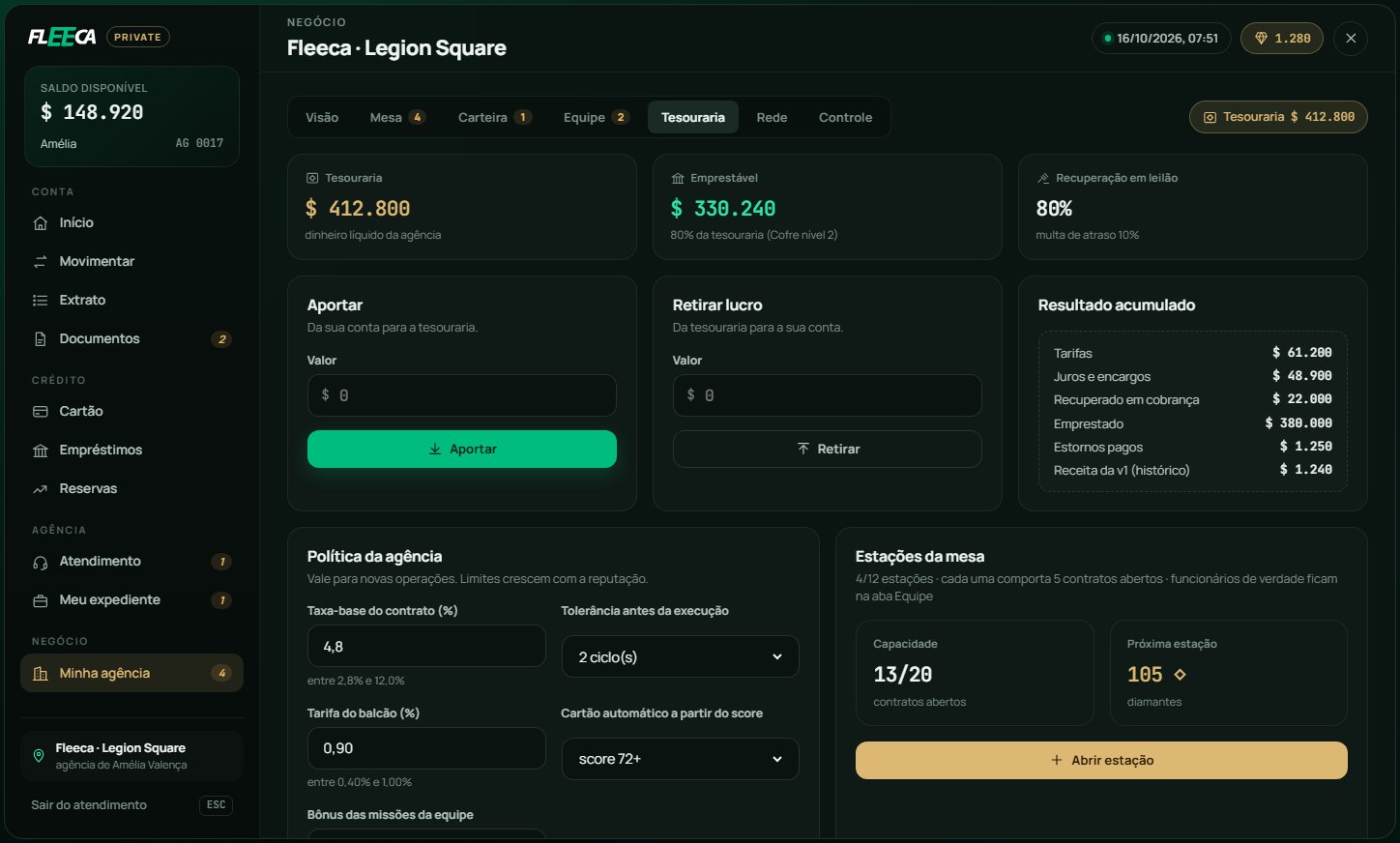Expand the Cartão automático score dropdown
Screen dimensions: 1400x843
(681, 759)
